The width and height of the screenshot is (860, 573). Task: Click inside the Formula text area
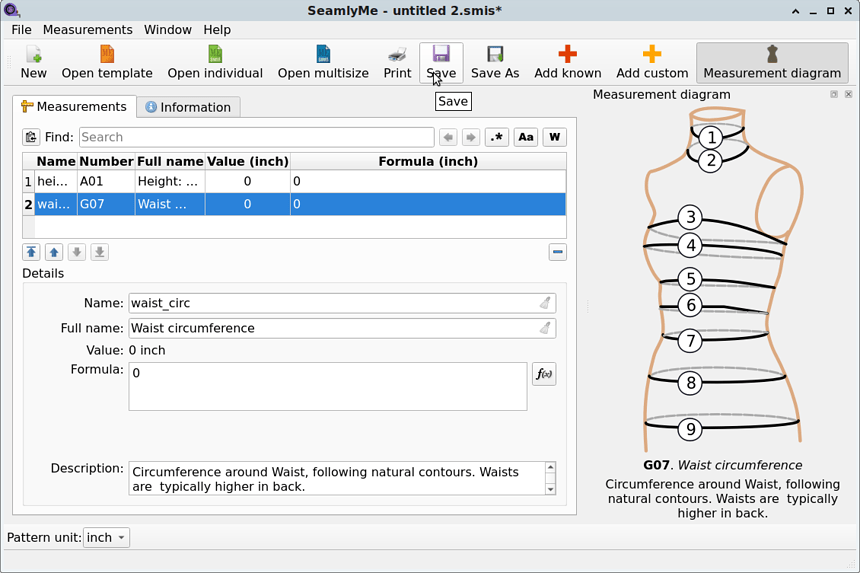pos(328,386)
